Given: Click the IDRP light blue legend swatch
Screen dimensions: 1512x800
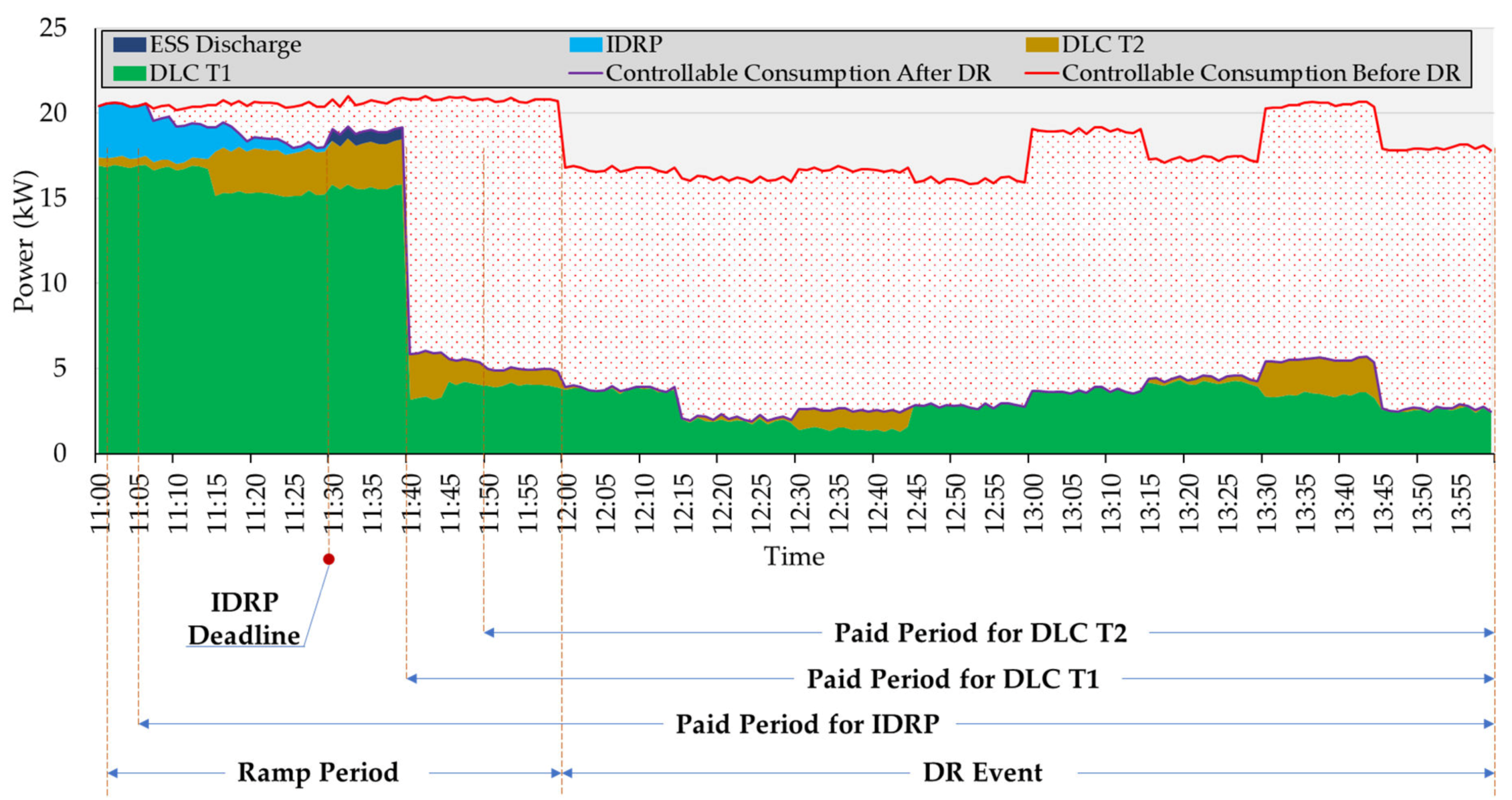Looking at the screenshot, I should 585,44.
